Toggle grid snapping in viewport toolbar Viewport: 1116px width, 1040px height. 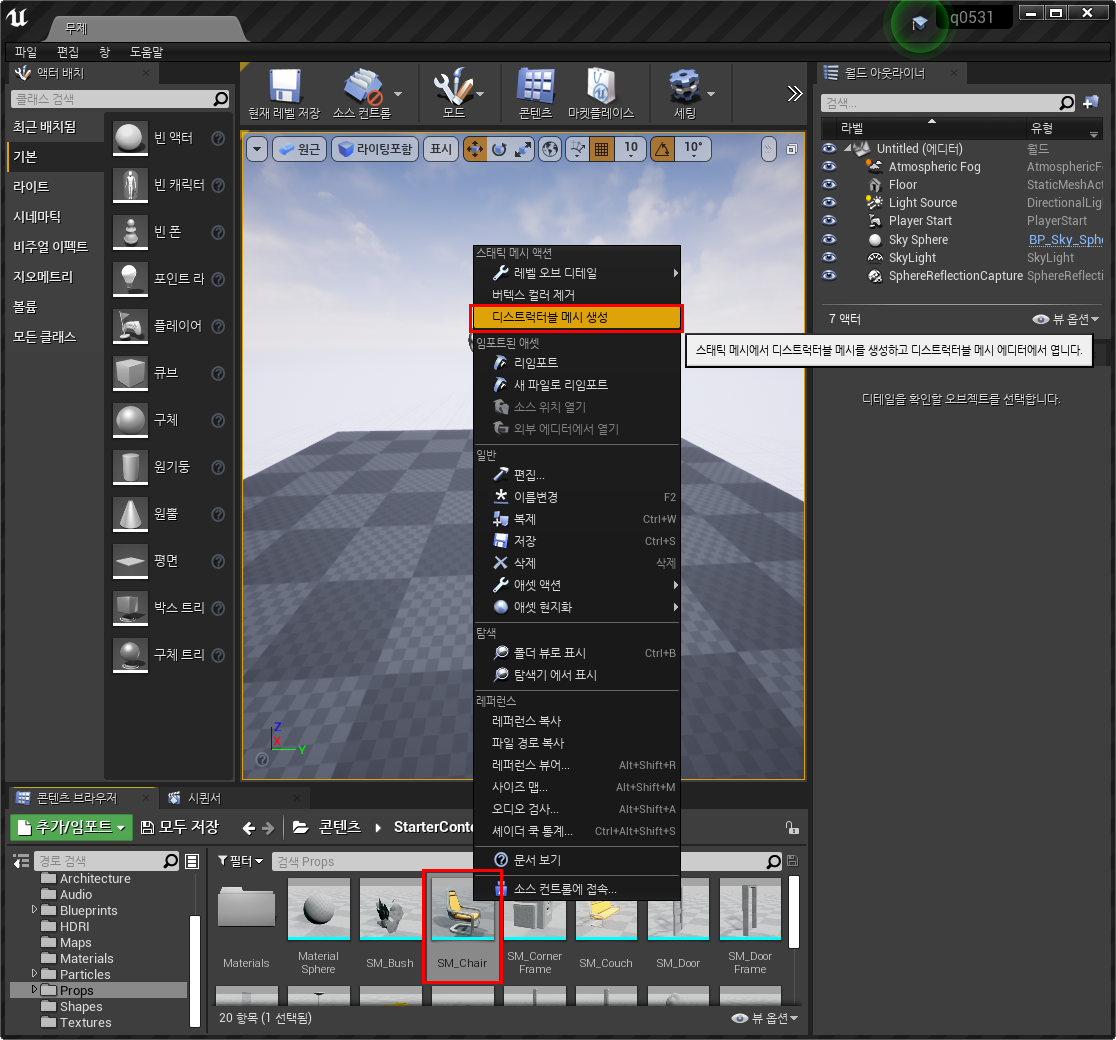[x=601, y=149]
